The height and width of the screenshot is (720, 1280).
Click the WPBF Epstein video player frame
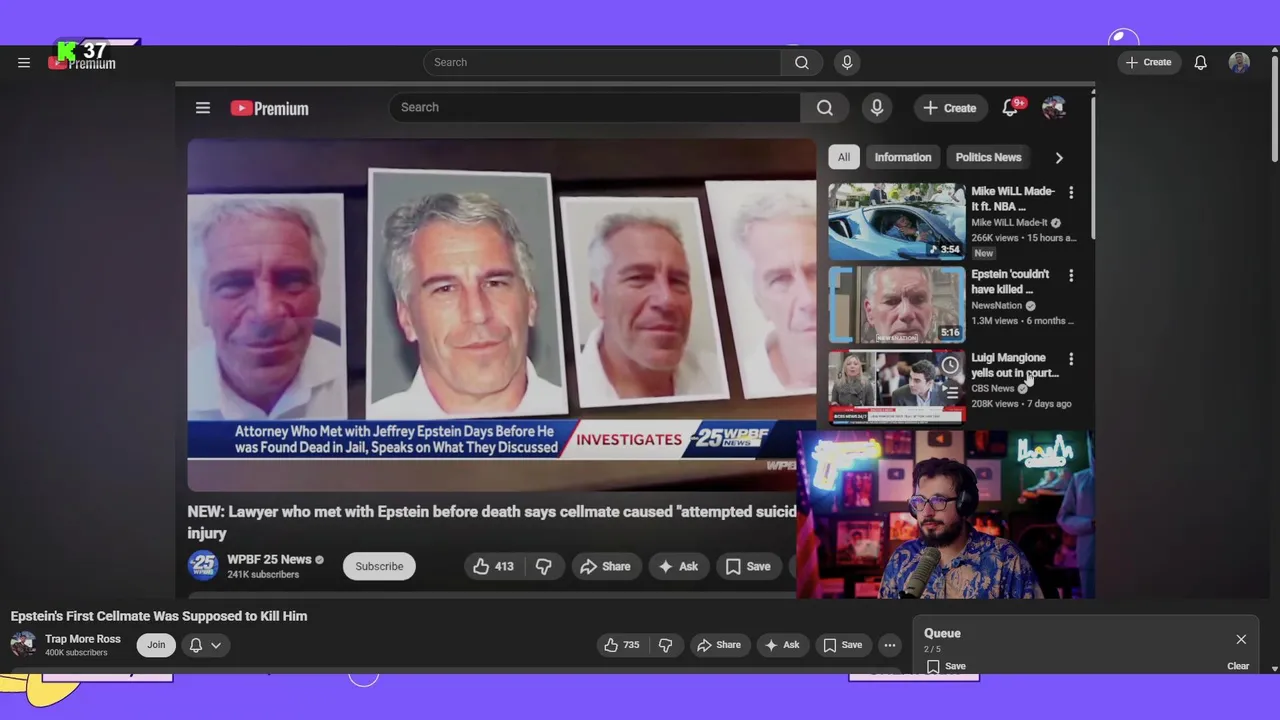coord(502,314)
